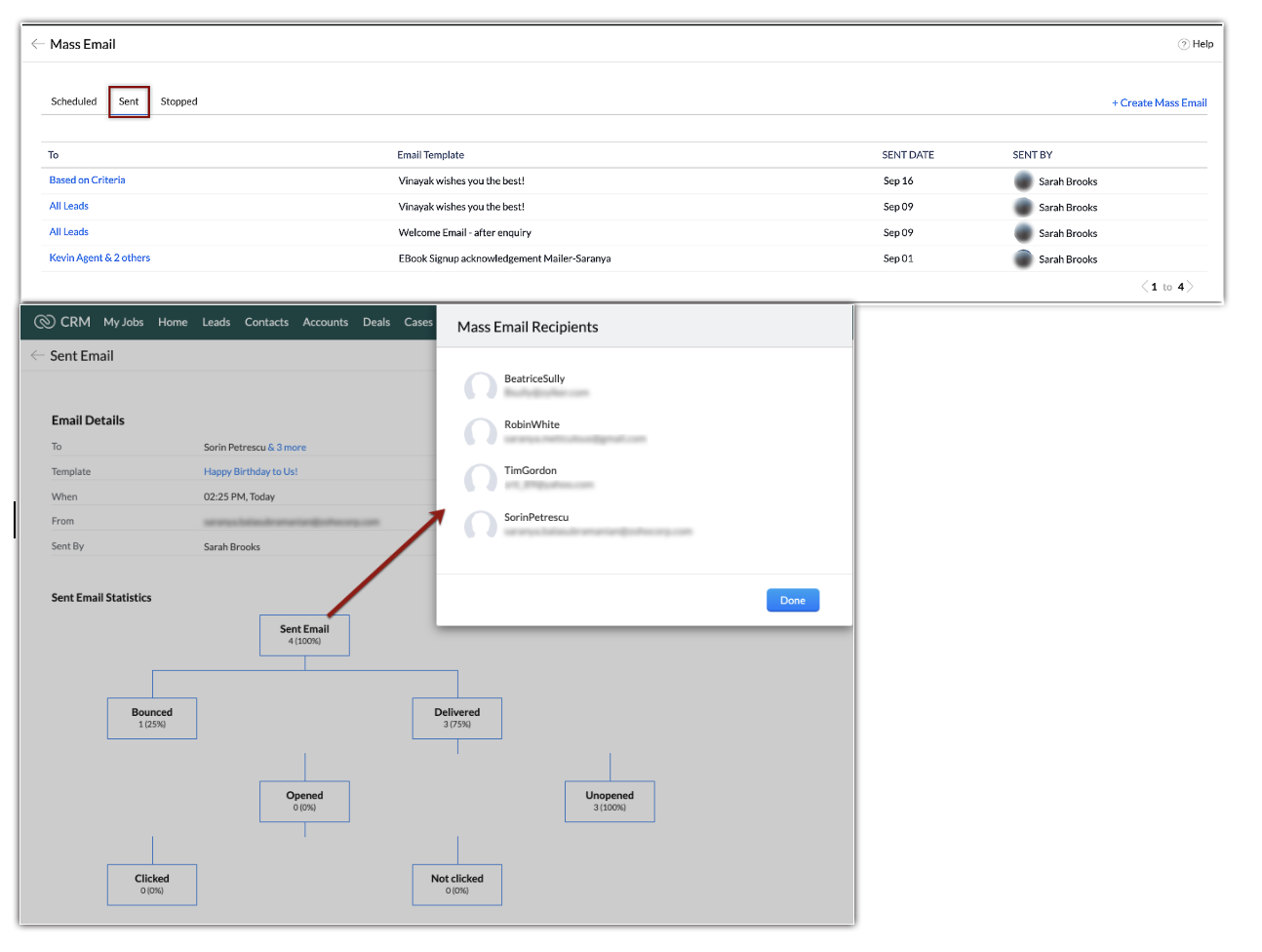Open the Help icon link
The height and width of the screenshot is (952, 1262).
tap(1183, 44)
